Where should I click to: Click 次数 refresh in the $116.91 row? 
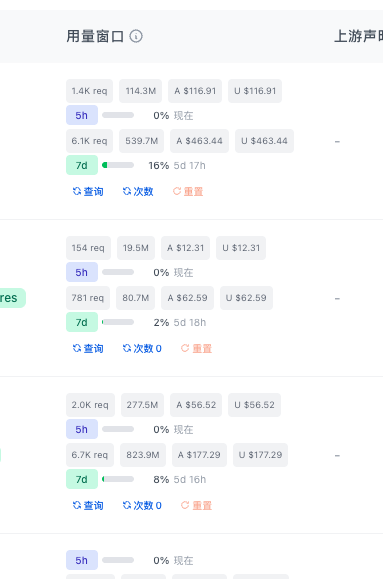[x=138, y=191]
